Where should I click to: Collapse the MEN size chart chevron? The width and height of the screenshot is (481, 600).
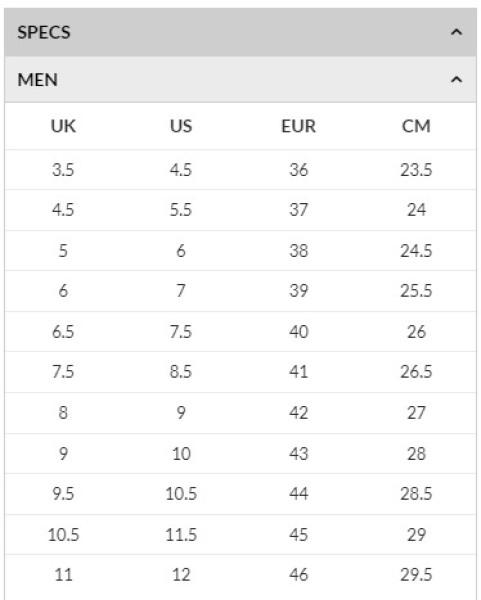[456, 80]
